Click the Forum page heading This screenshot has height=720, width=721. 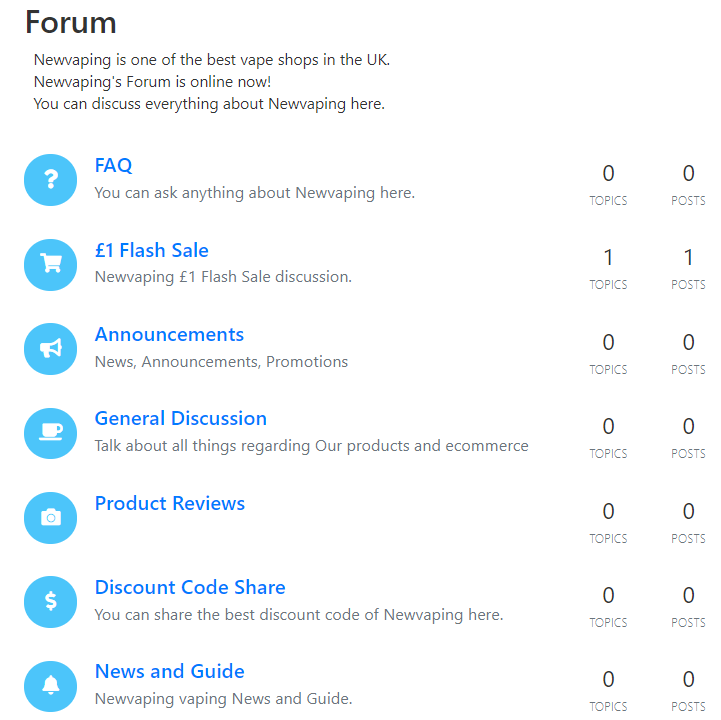pos(71,22)
